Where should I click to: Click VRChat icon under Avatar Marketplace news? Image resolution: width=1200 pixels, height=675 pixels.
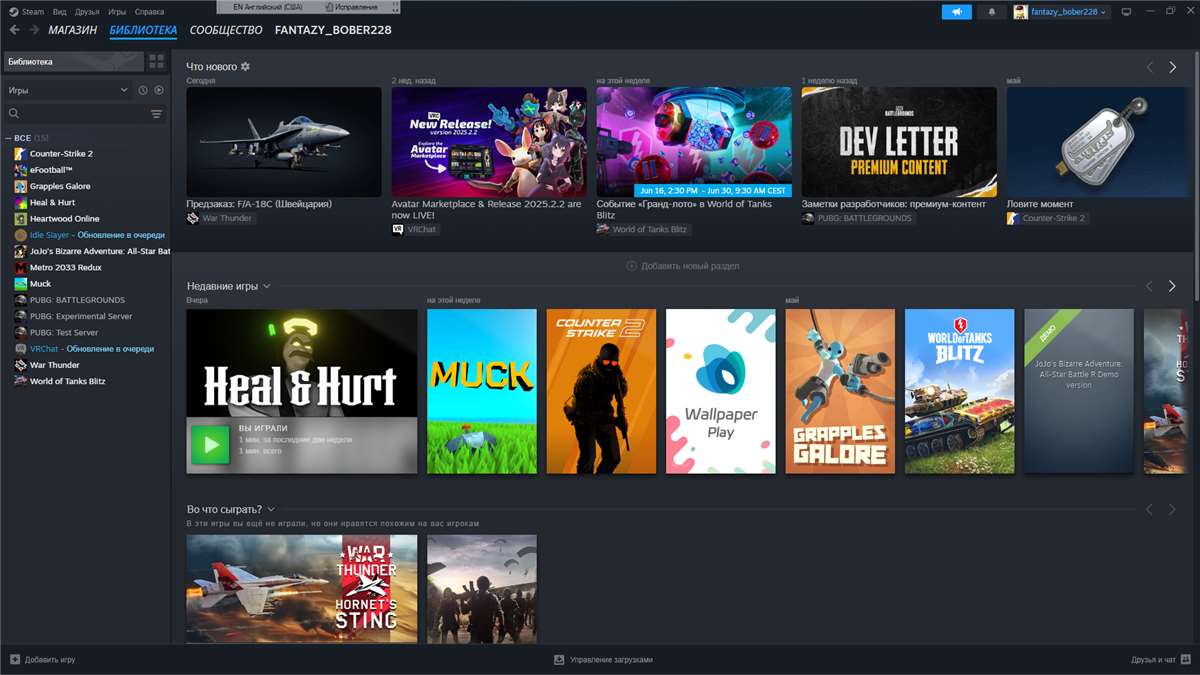[398, 229]
